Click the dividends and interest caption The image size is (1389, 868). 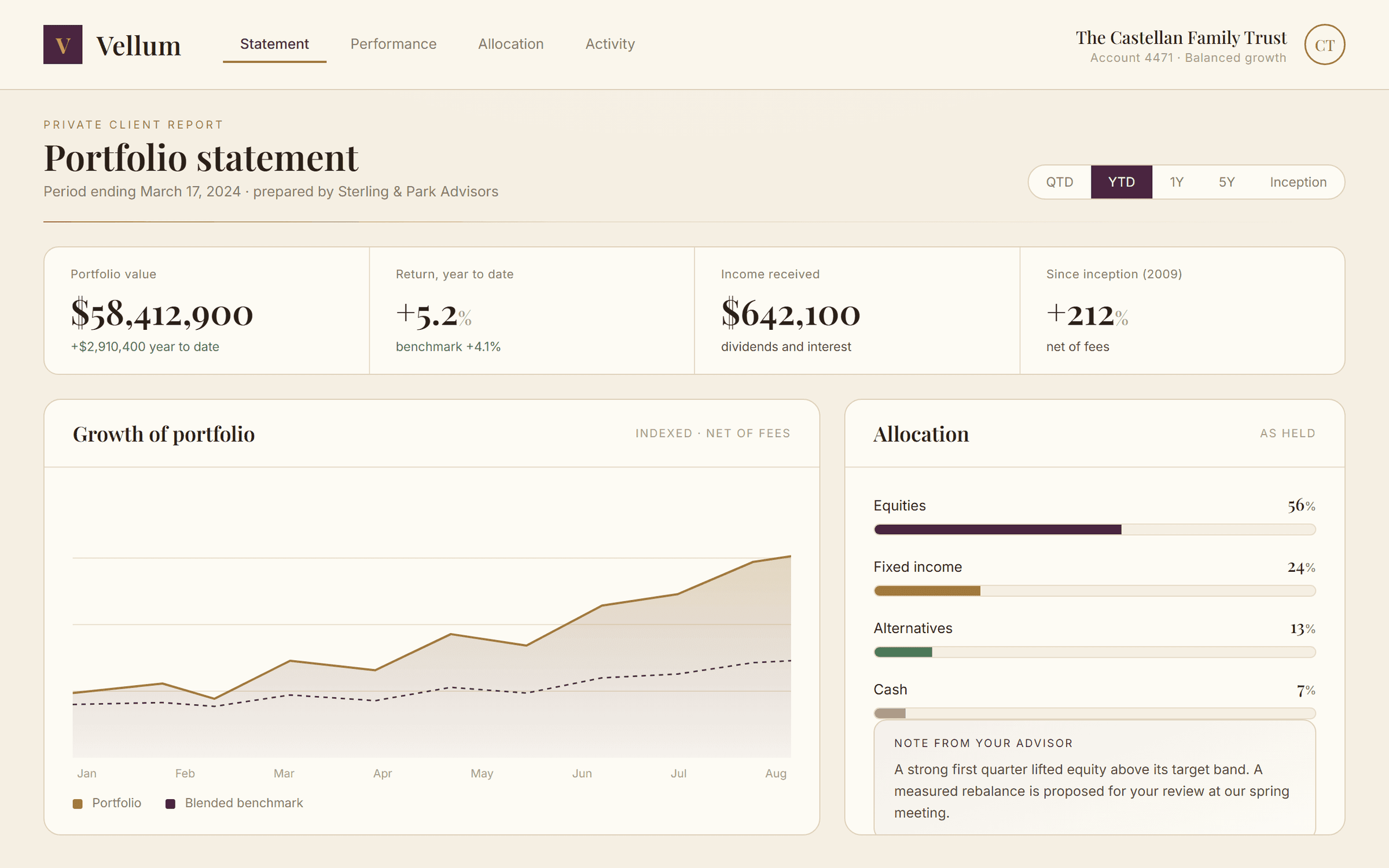coord(786,347)
